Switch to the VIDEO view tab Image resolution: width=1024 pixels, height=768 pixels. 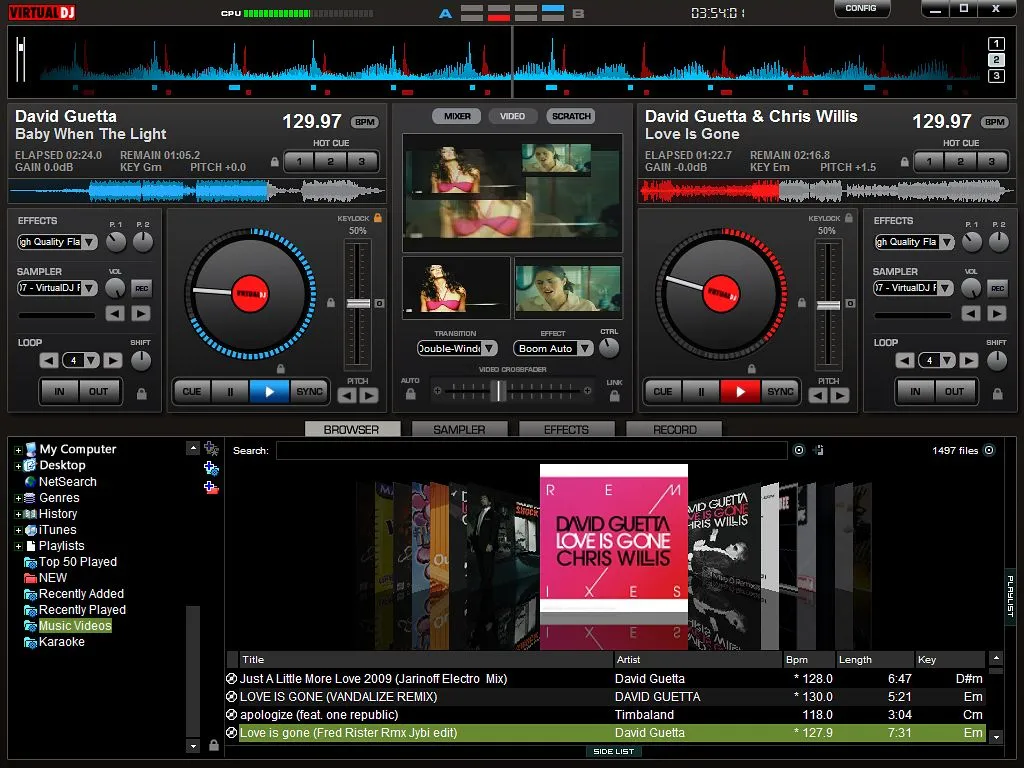(x=513, y=115)
